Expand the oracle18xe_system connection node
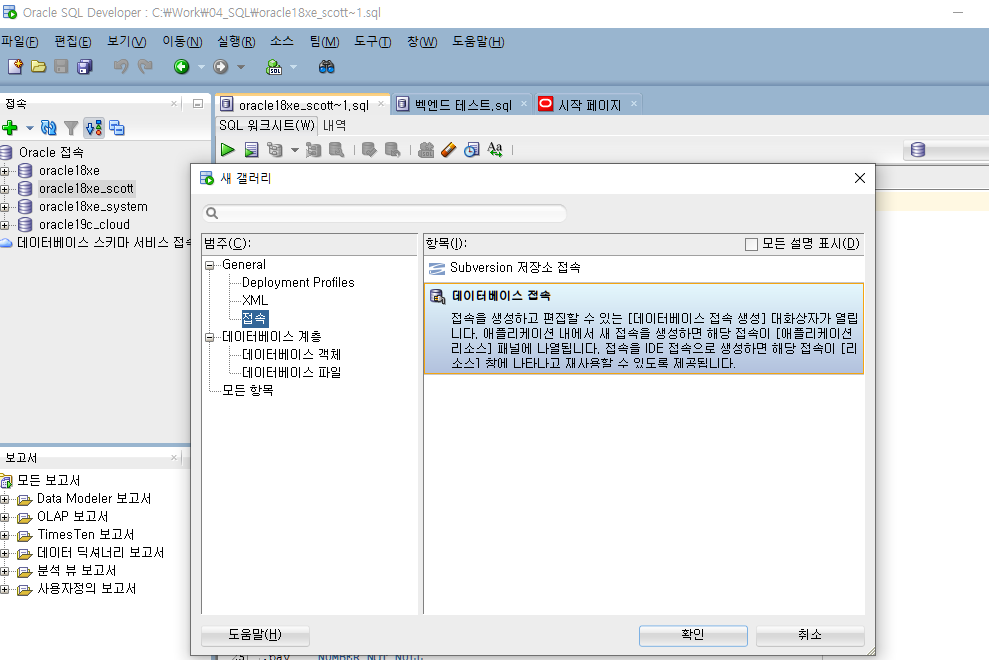This screenshot has width=989, height=660. [4, 207]
